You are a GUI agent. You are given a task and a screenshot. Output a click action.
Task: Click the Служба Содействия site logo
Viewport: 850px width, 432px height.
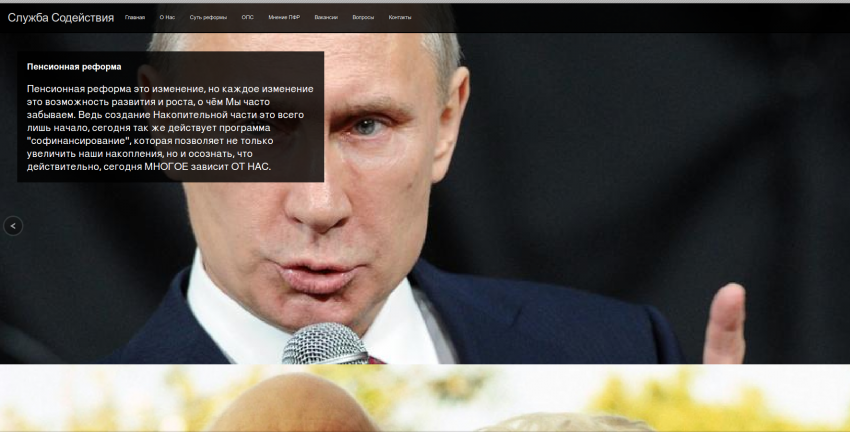(x=60, y=18)
